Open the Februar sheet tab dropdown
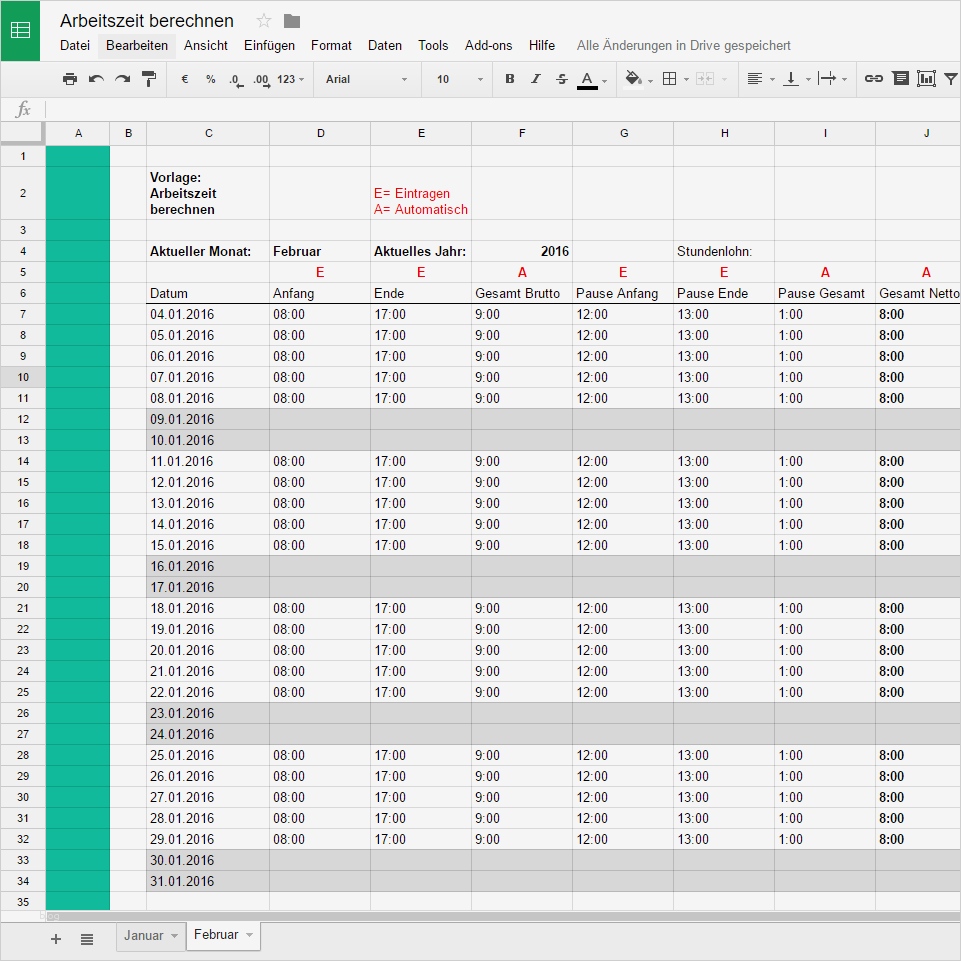This screenshot has height=961, width=961. pyautogui.click(x=247, y=936)
